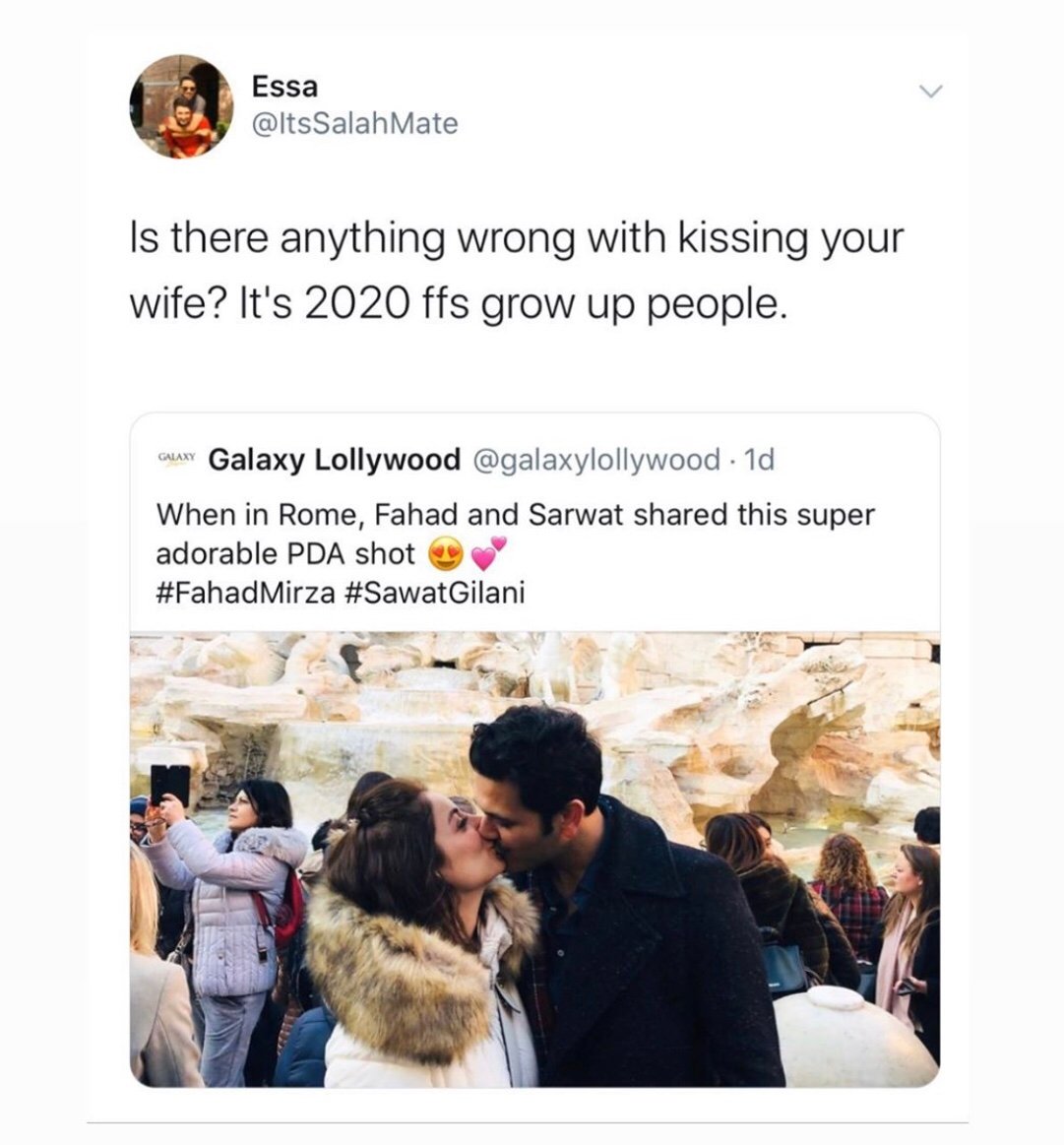The height and width of the screenshot is (1145, 1064).
Task: Open the @galaxylollywood handle
Action: (596, 460)
